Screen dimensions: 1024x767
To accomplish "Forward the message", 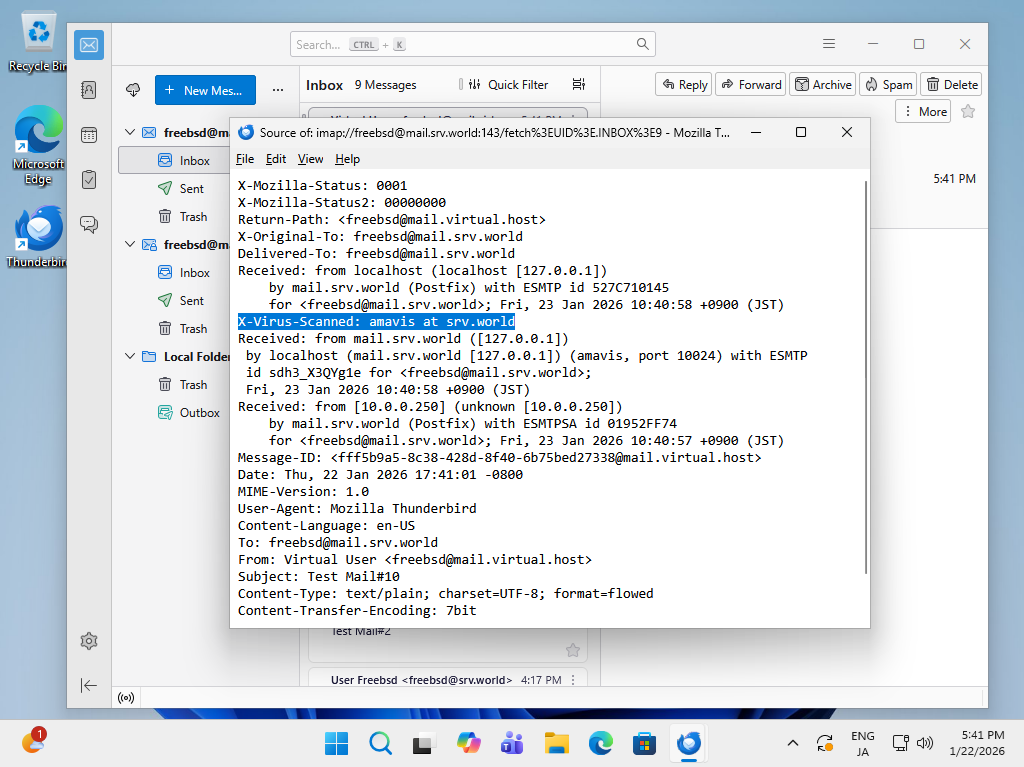I will pos(751,84).
